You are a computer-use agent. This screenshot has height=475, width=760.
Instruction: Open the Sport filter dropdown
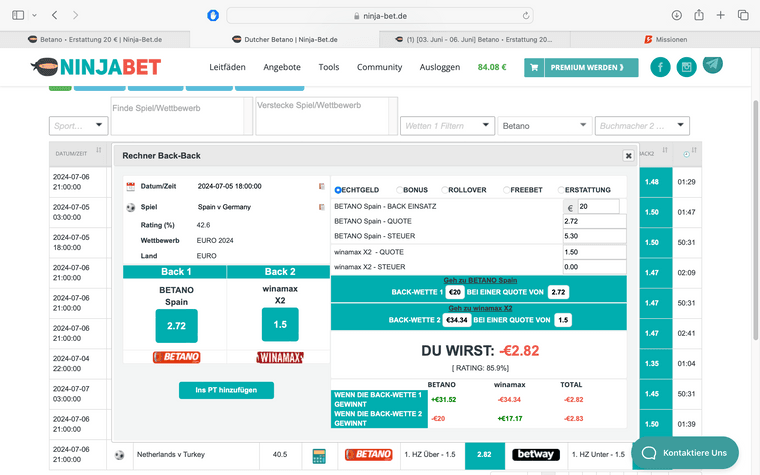tap(79, 126)
